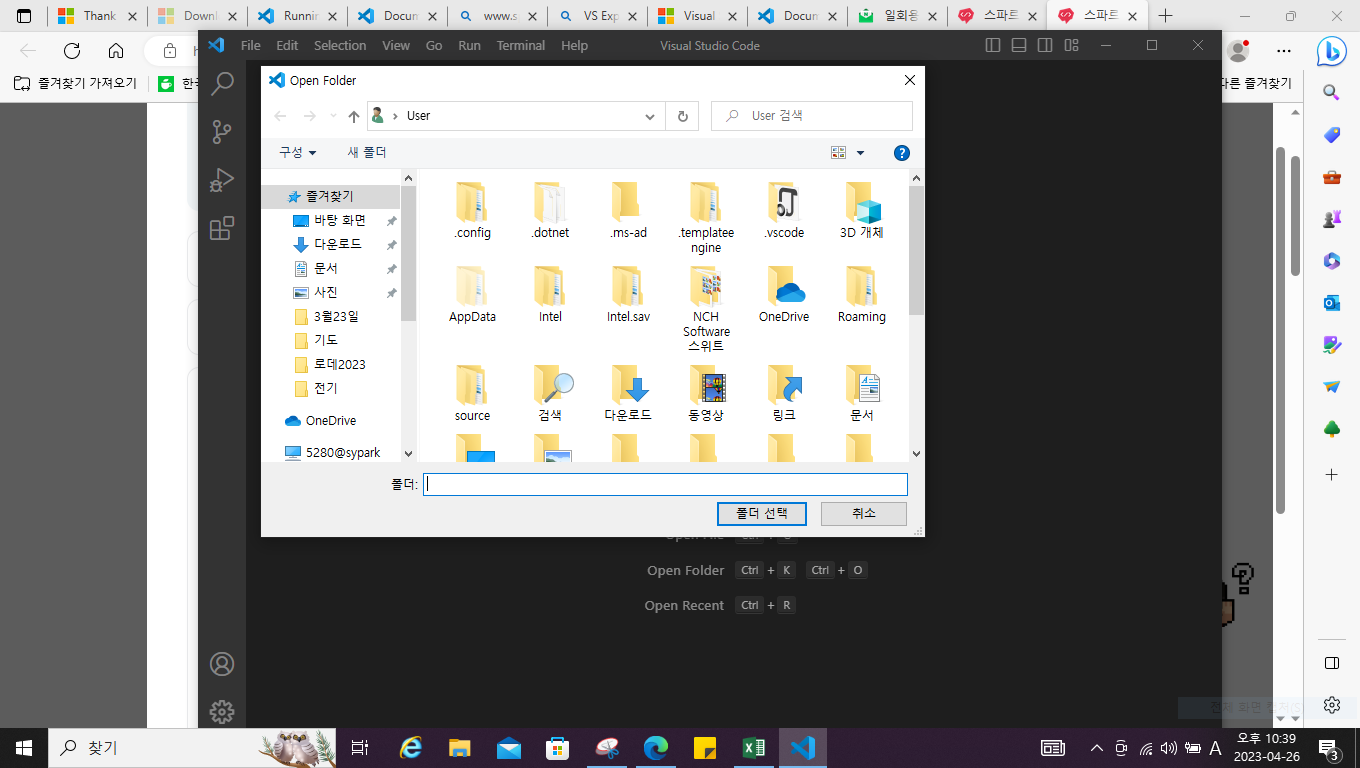
Task: Focus the 폴더 name input field
Action: coord(665,484)
